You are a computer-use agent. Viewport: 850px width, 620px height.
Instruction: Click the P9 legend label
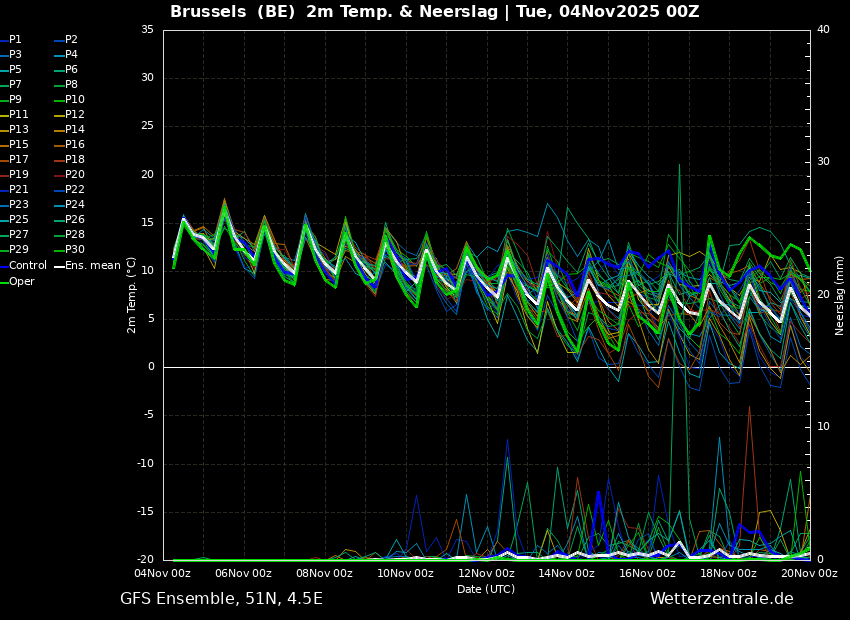[x=15, y=100]
